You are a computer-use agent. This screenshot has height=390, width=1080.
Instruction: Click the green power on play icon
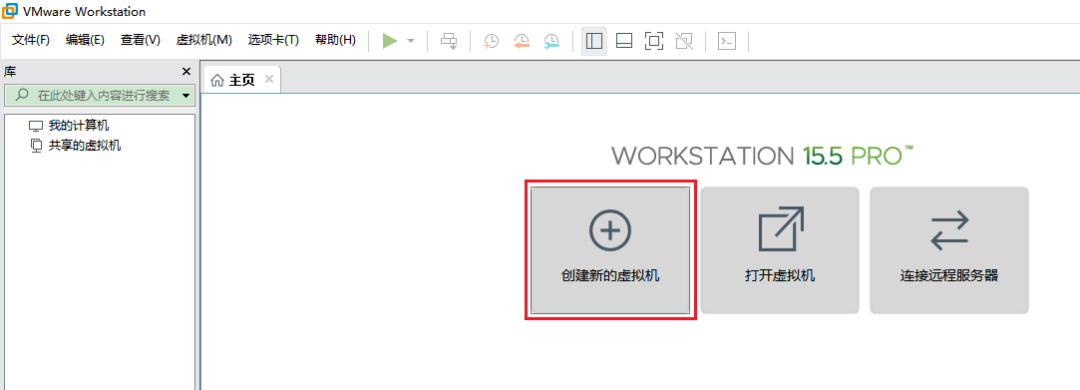coord(390,41)
